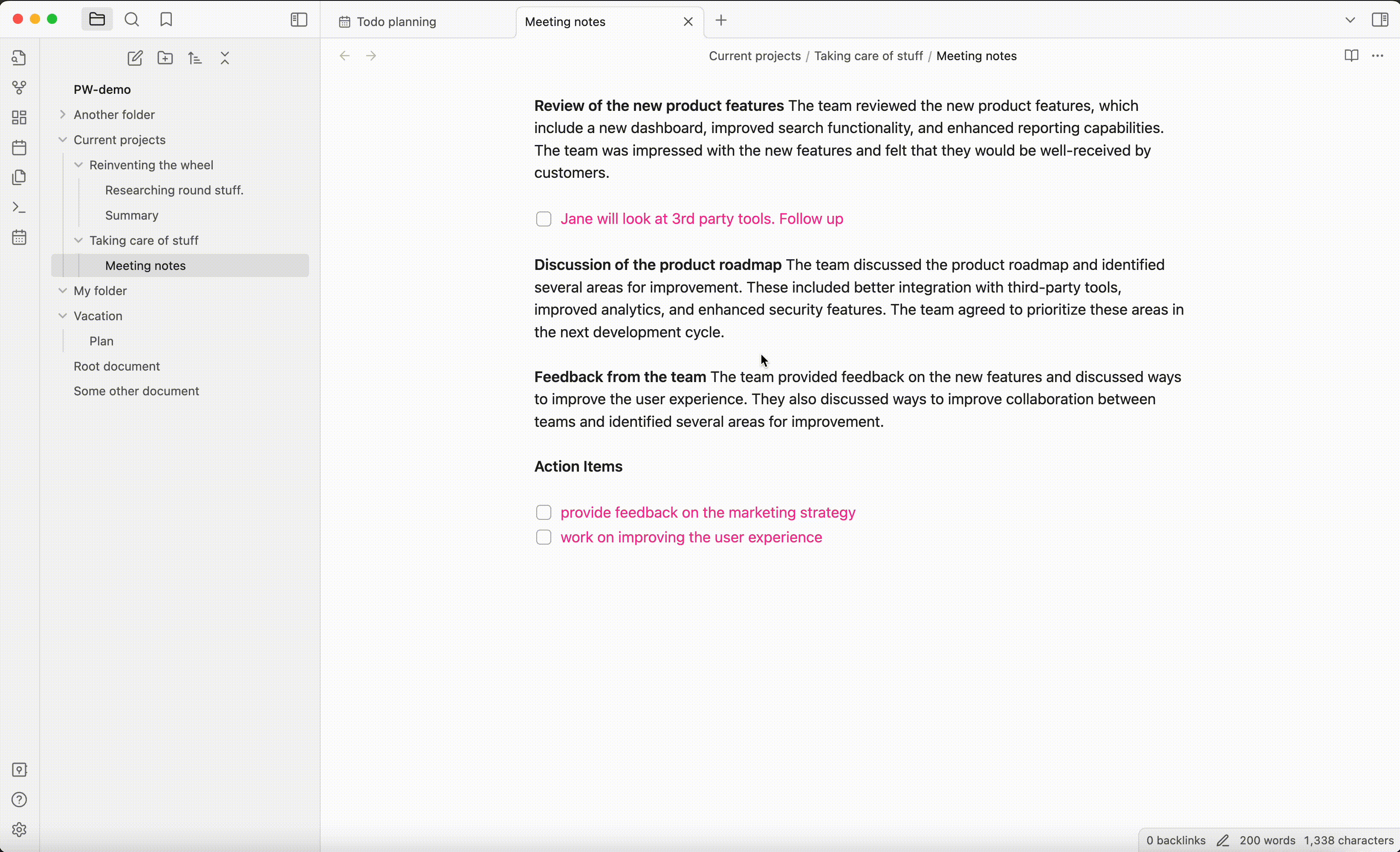
Task: Open the search pane icon
Action: tap(131, 20)
